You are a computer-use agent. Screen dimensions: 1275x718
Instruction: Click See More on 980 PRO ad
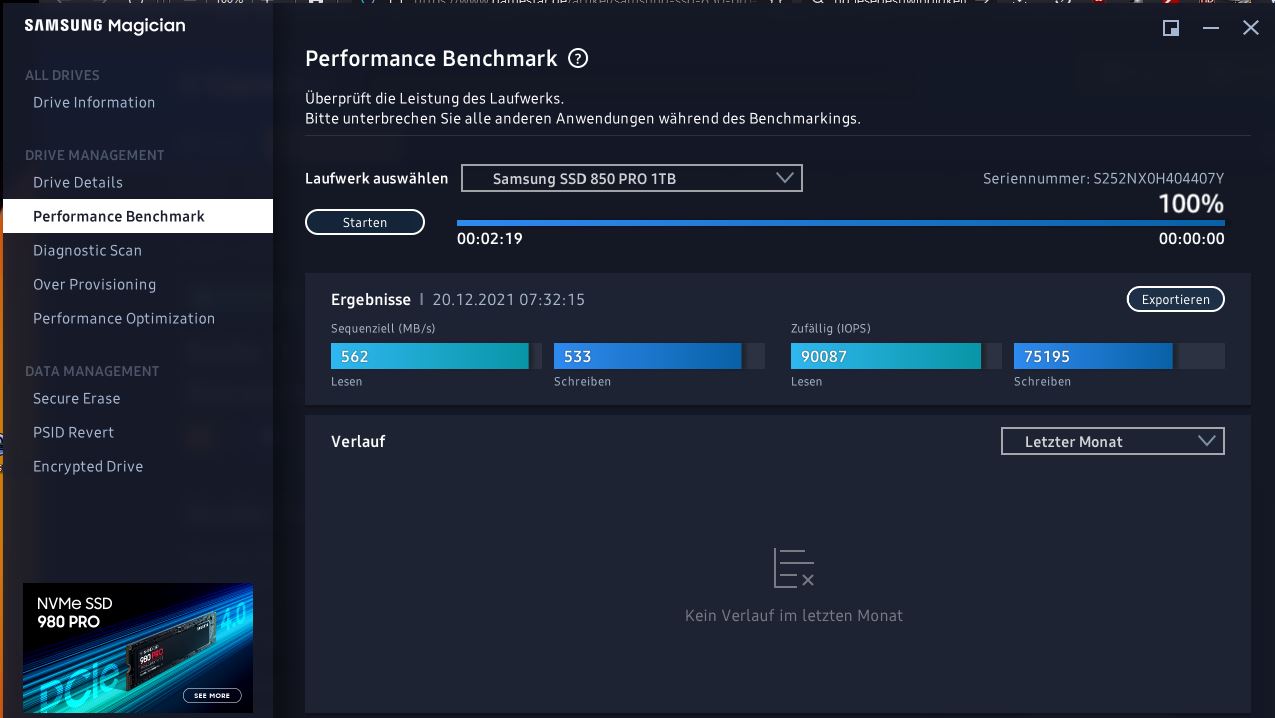click(212, 695)
